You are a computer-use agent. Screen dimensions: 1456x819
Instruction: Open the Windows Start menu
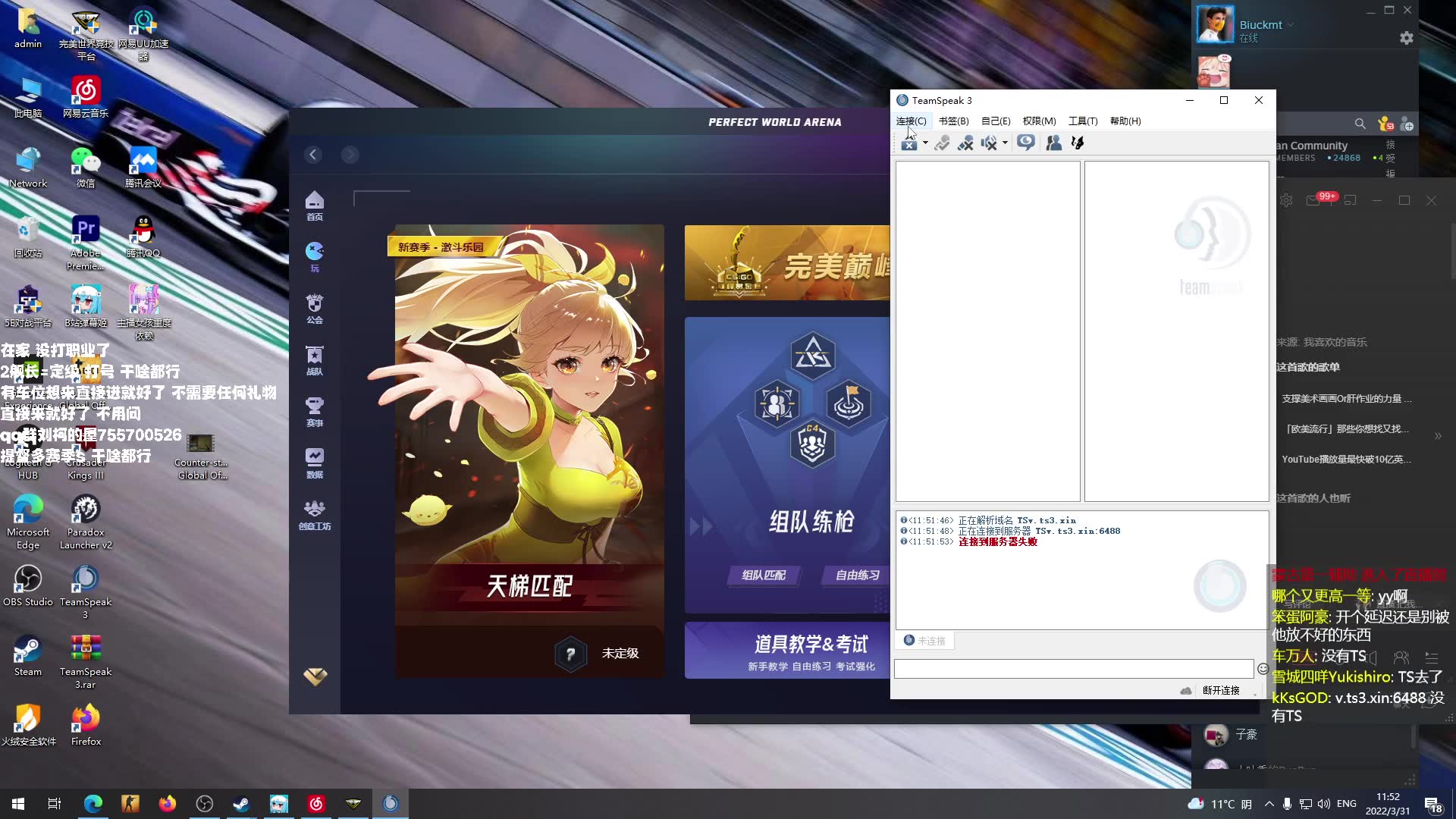coord(18,804)
